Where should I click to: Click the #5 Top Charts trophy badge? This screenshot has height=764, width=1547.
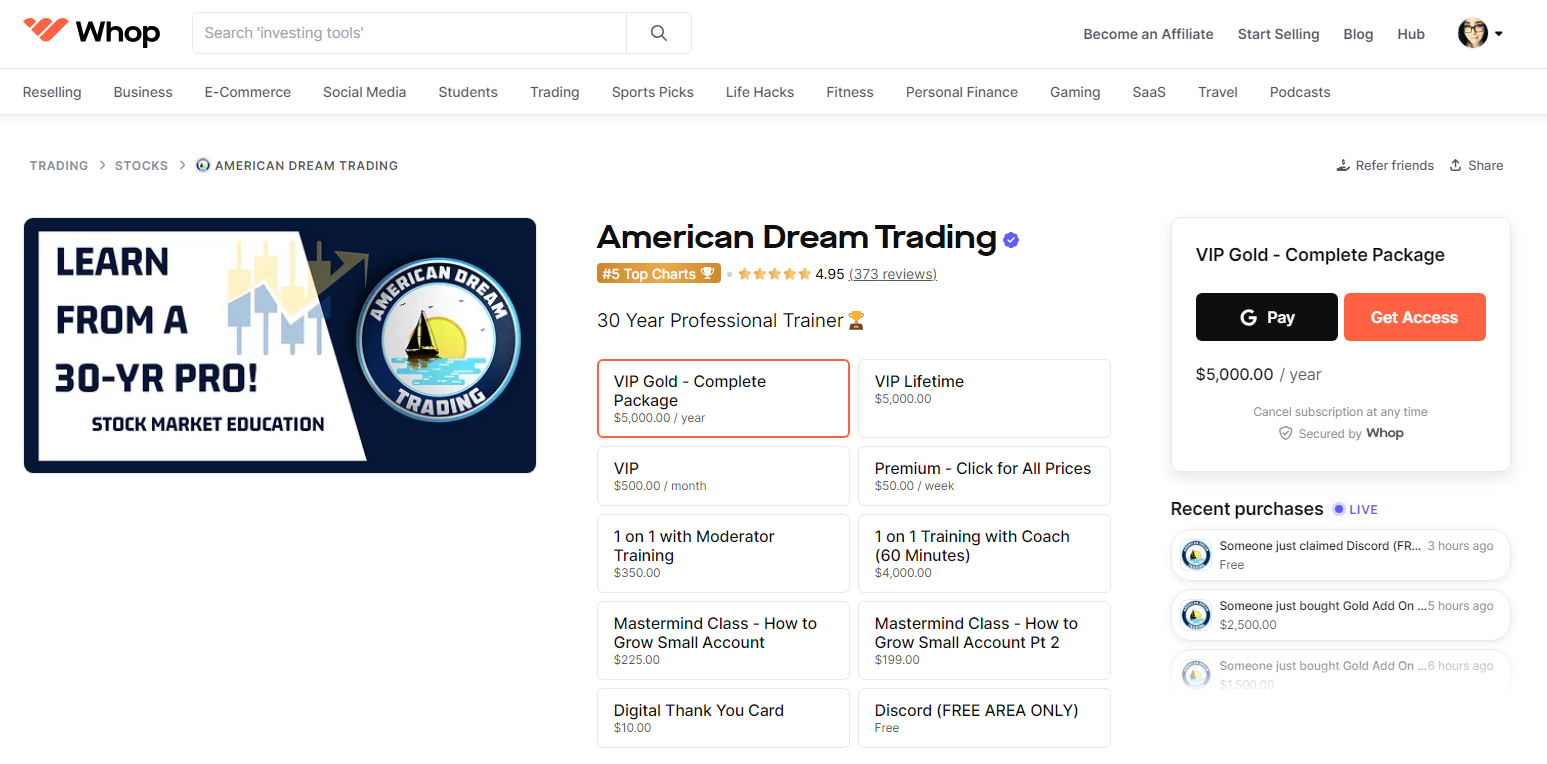pos(658,273)
